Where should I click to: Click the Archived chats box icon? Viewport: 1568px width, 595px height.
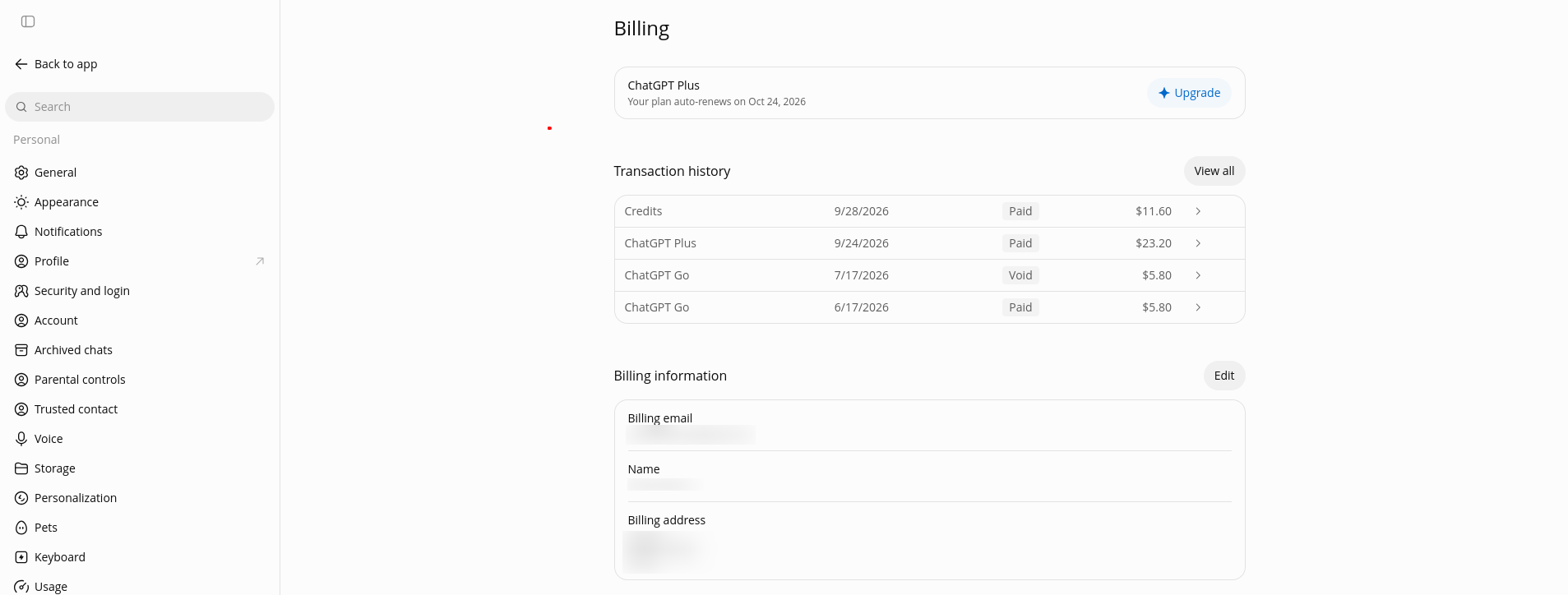21,350
